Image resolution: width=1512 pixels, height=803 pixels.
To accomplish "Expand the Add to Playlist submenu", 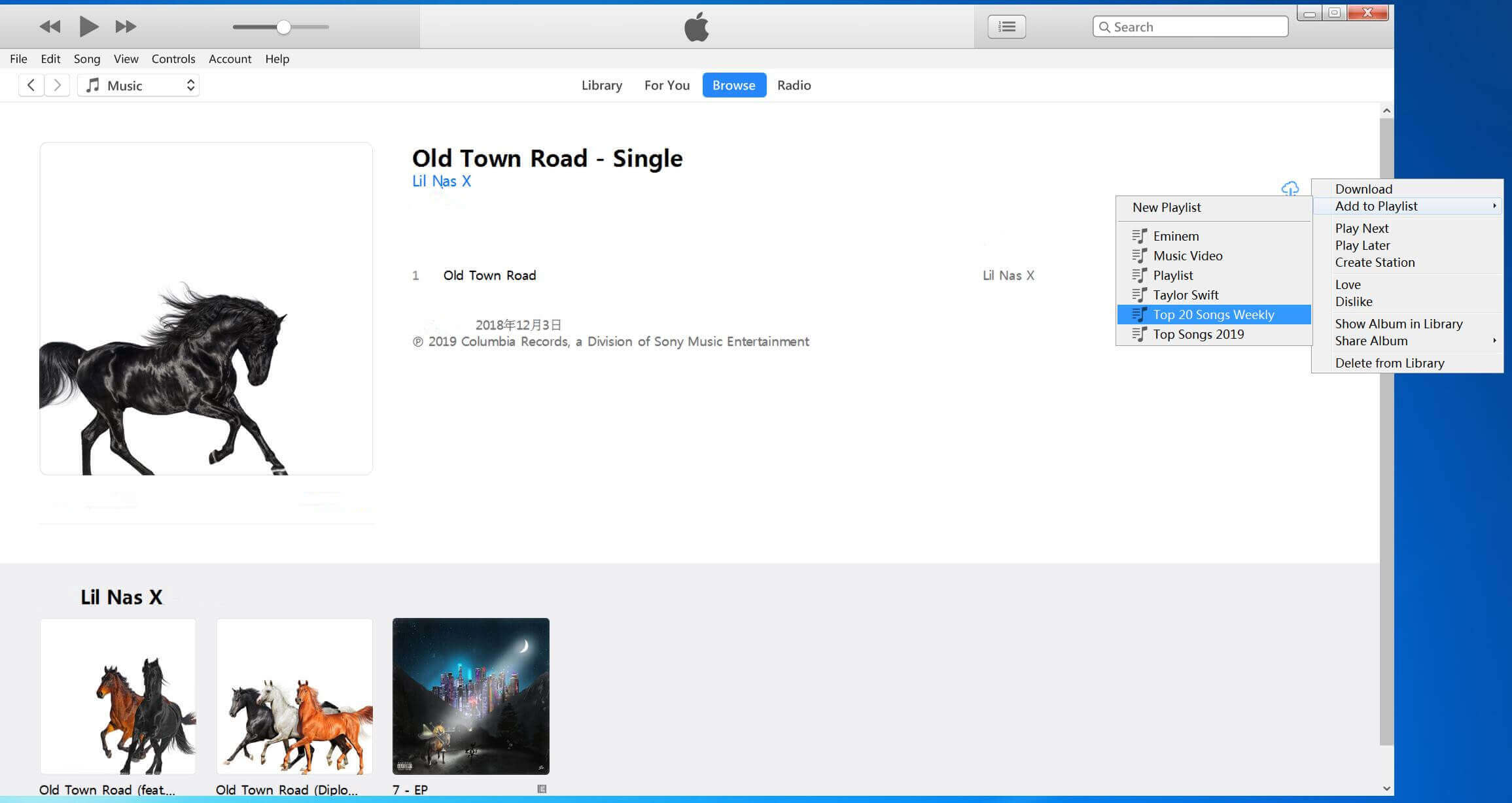I will (1407, 206).
